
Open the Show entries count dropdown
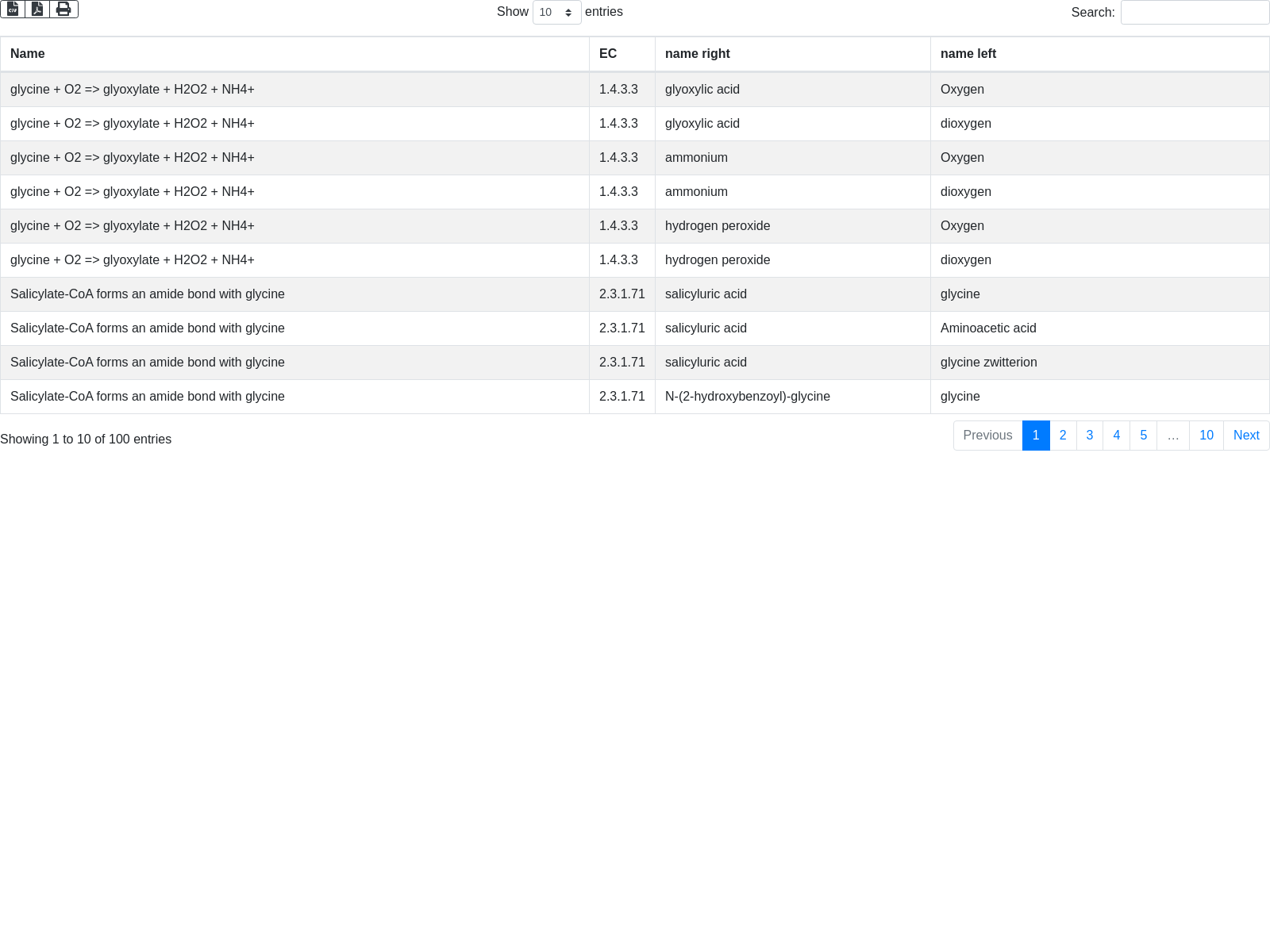click(556, 13)
